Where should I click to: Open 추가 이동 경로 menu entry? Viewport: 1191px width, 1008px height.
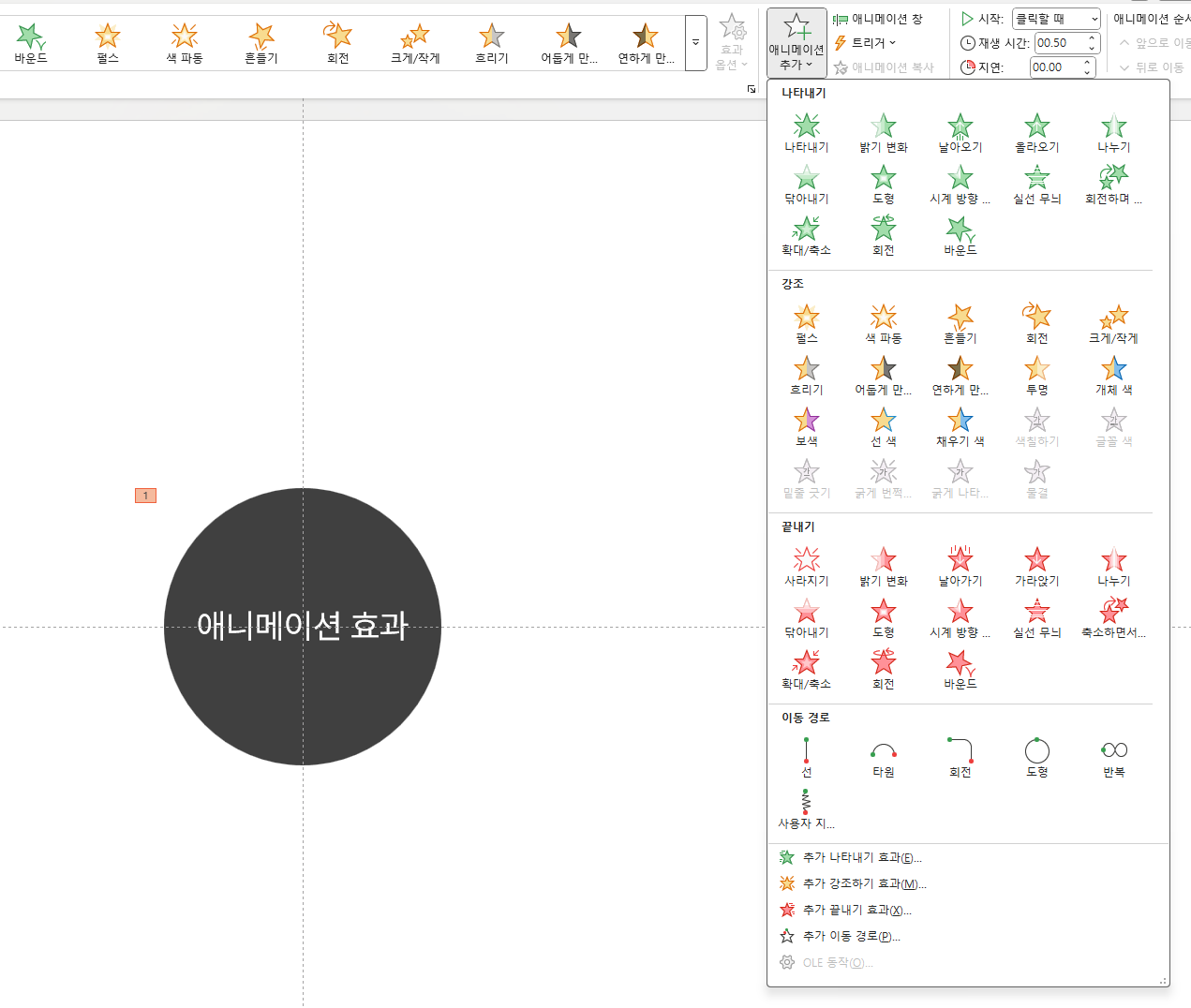tap(840, 936)
